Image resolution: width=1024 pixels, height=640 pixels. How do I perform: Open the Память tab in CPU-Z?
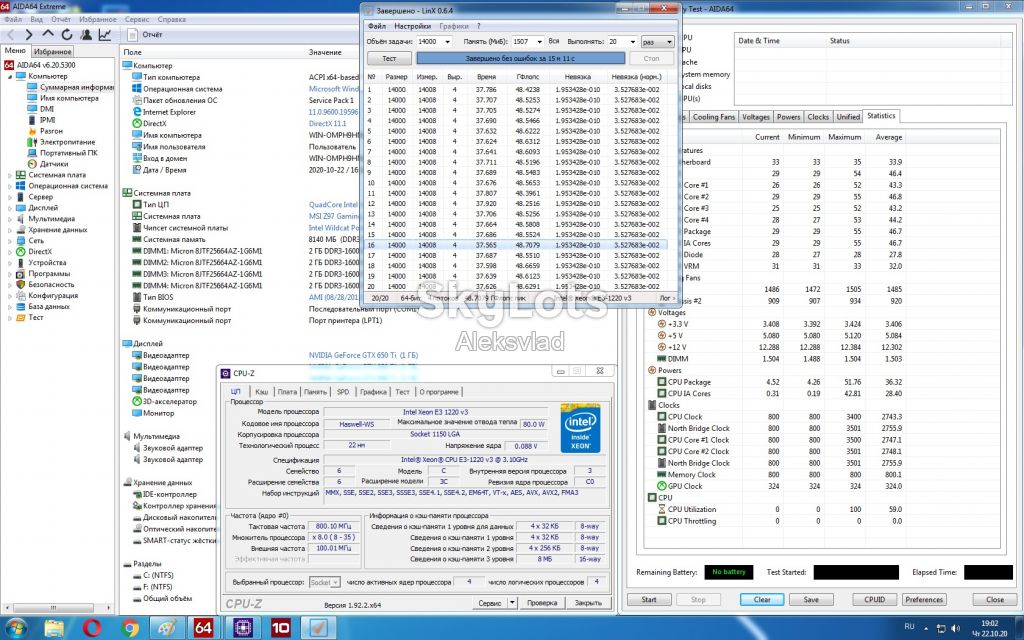pyautogui.click(x=315, y=392)
